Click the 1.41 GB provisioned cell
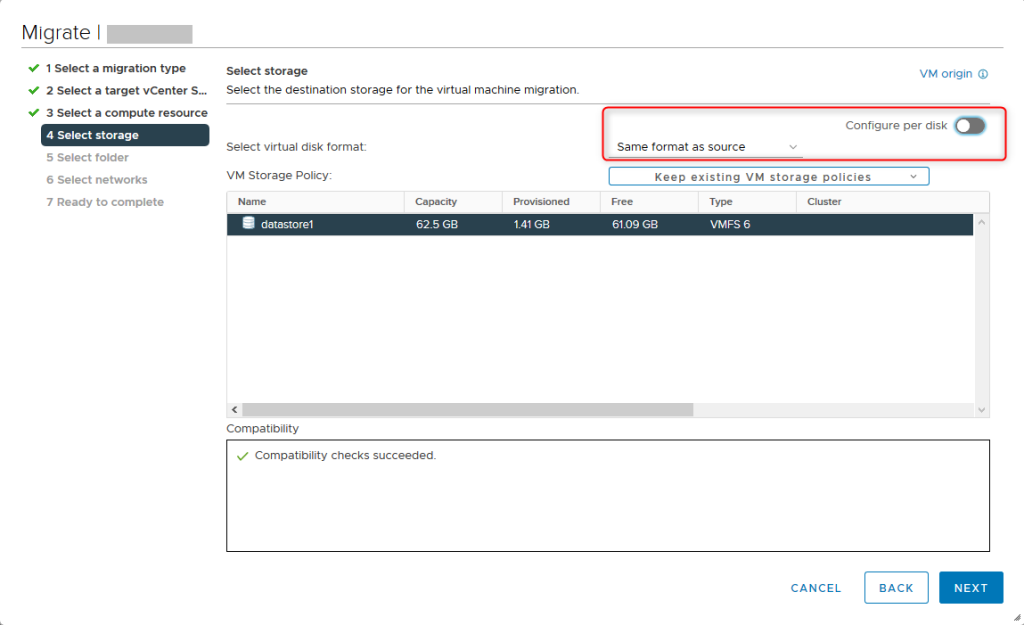 532,224
